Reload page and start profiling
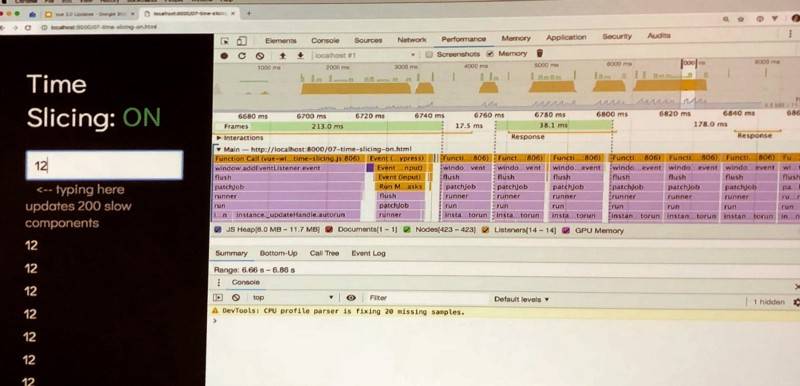Screen dimensions: 800x386 (x=242, y=56)
